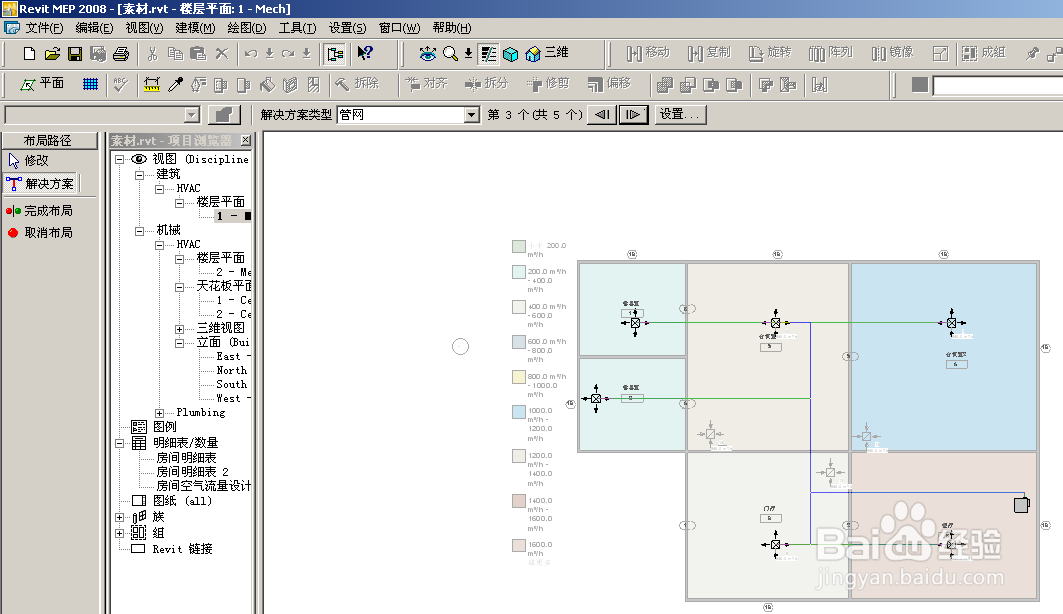Screen dimensions: 1063x614
Task: Open the 工具(T) menu
Action: point(298,28)
